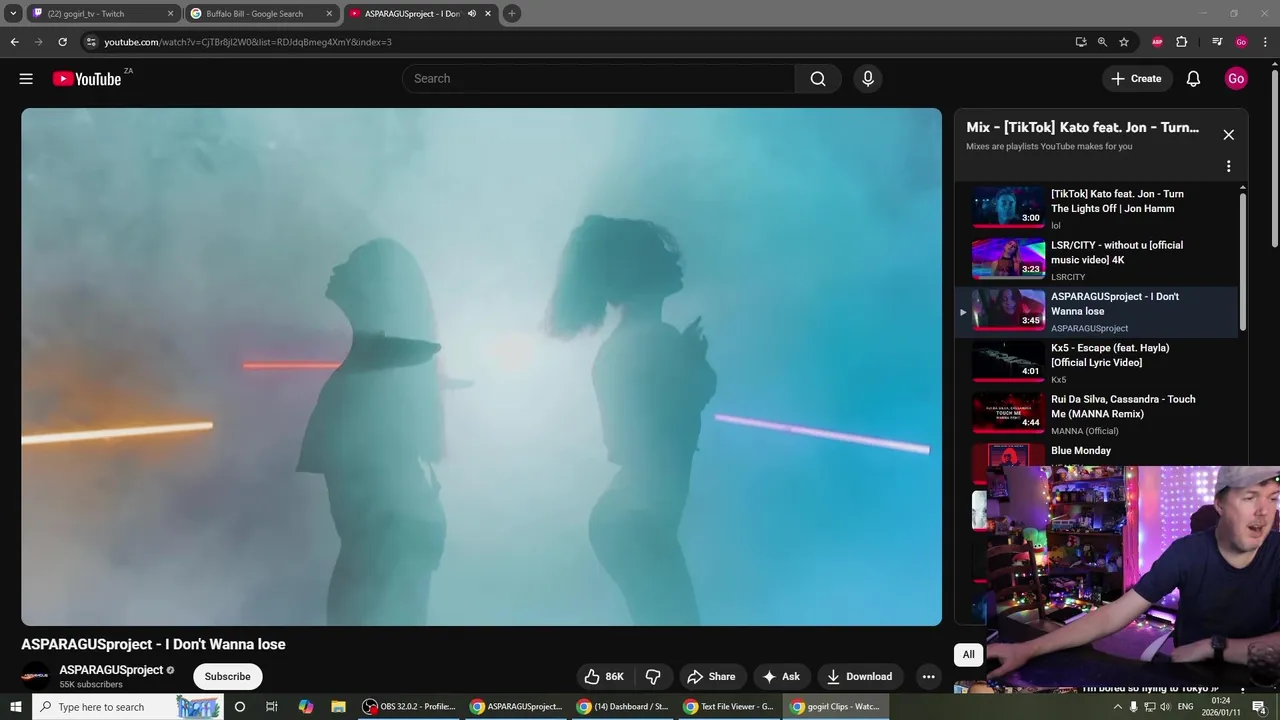Download the video
The image size is (1280, 720).
click(x=859, y=677)
